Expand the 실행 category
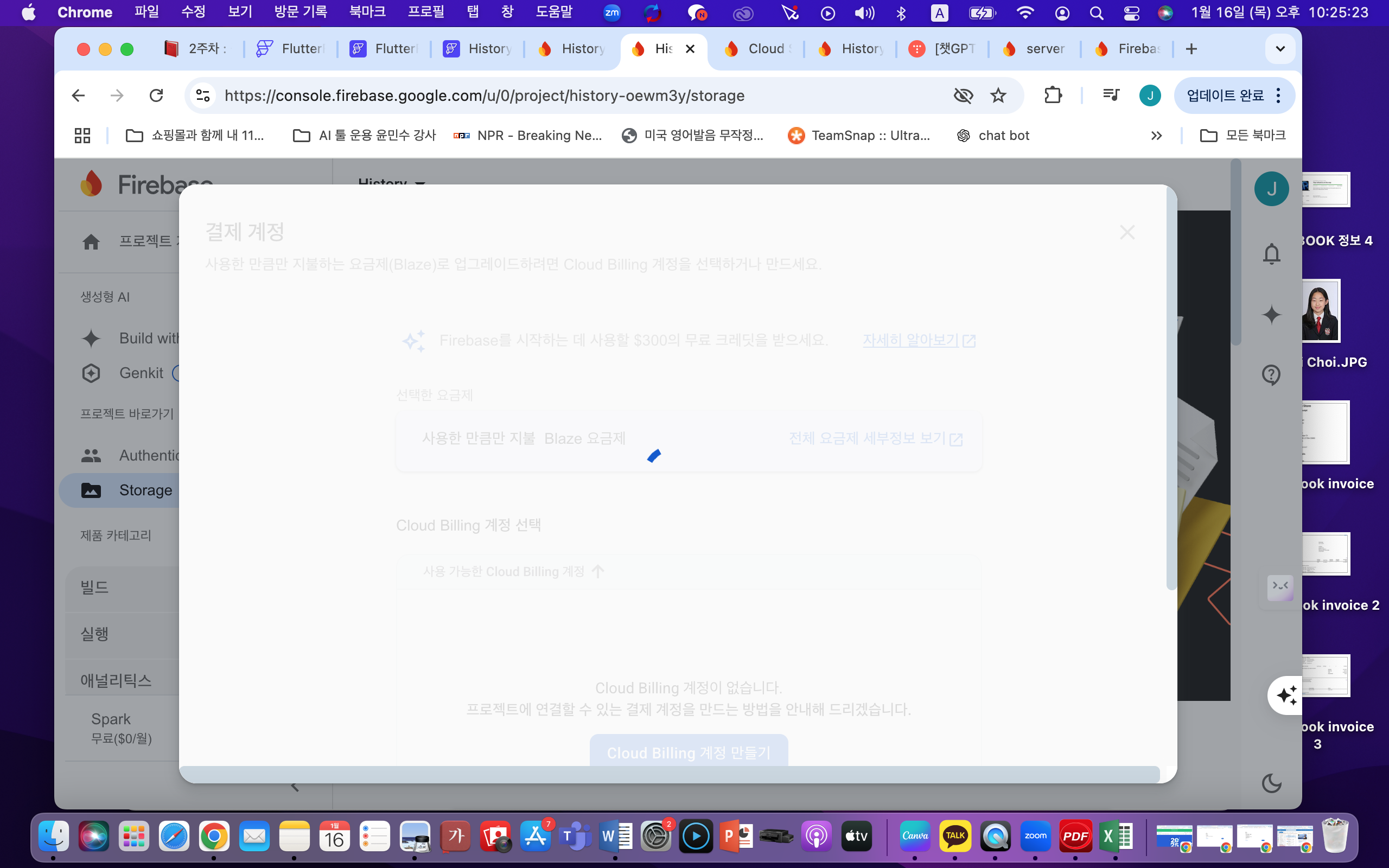Screen dimensions: 1389x868 tap(122, 634)
